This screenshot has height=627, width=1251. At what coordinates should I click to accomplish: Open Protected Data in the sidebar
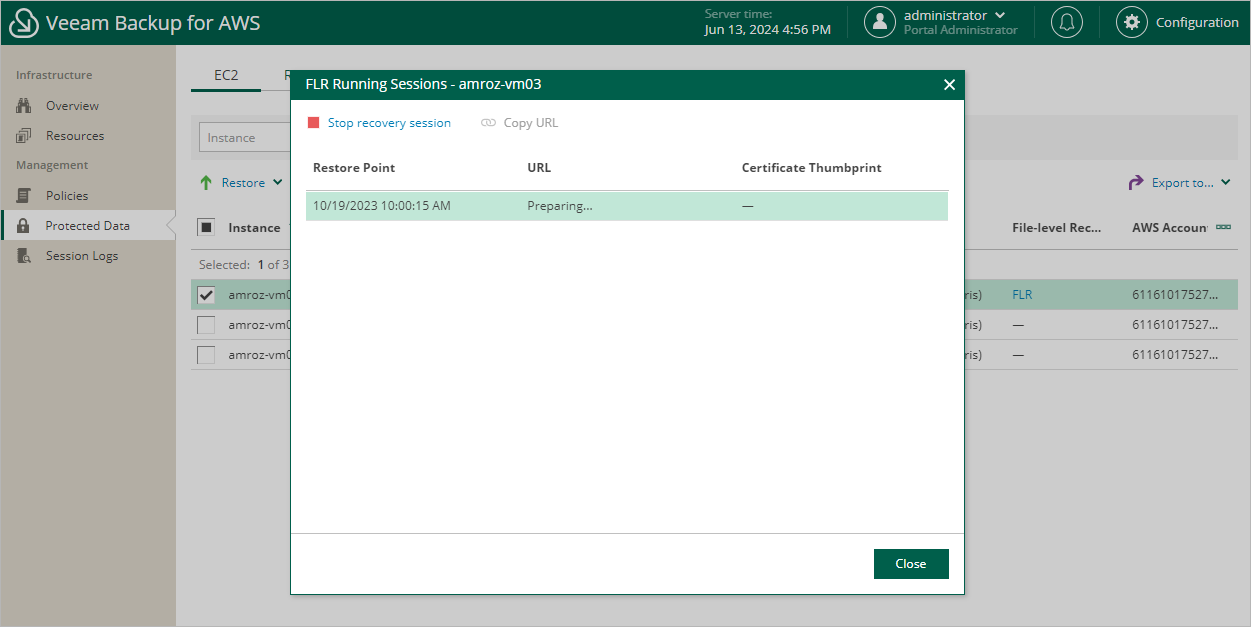pyautogui.click(x=87, y=226)
